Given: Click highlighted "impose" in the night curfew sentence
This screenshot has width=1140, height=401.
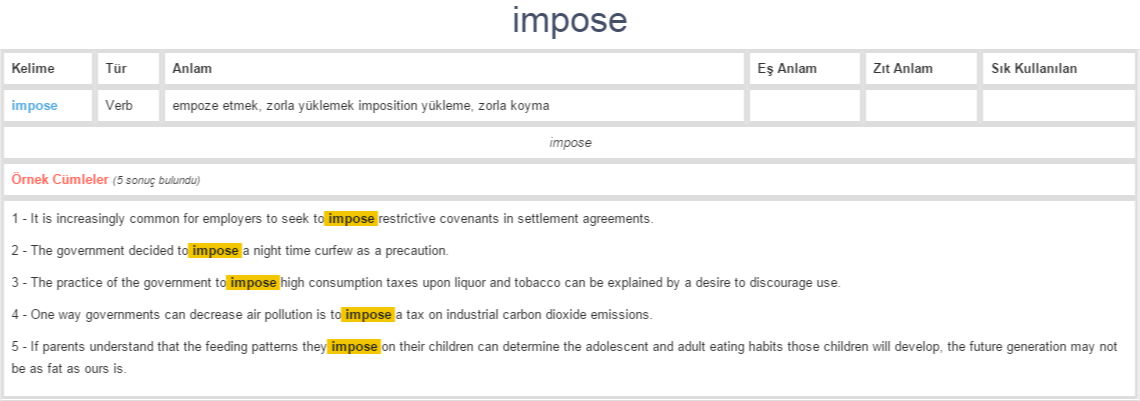Looking at the screenshot, I should (x=215, y=250).
